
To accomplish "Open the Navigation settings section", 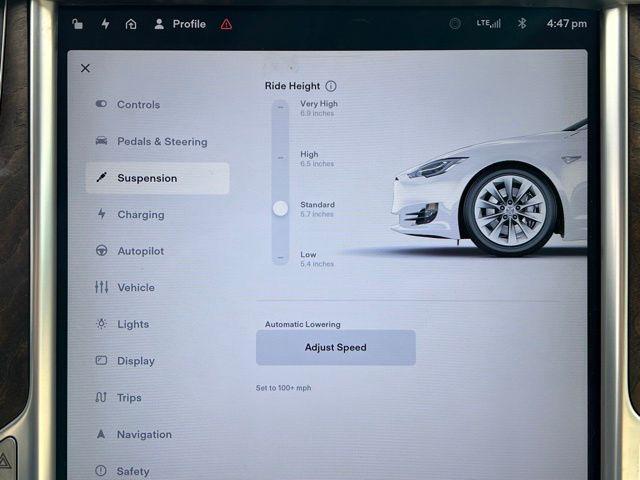I will point(144,435).
